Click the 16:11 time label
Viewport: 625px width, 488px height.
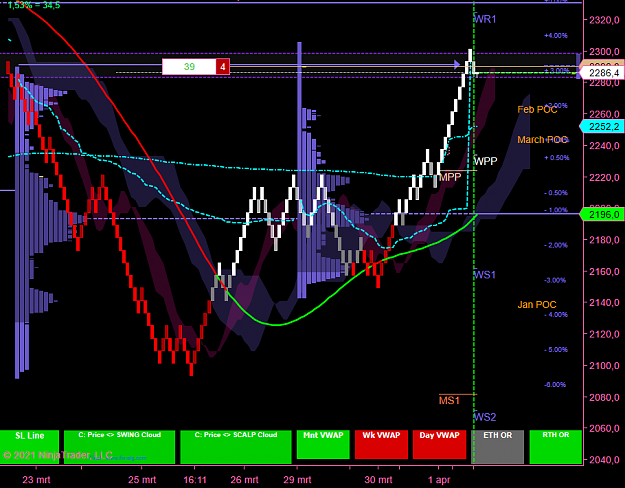[x=195, y=480]
